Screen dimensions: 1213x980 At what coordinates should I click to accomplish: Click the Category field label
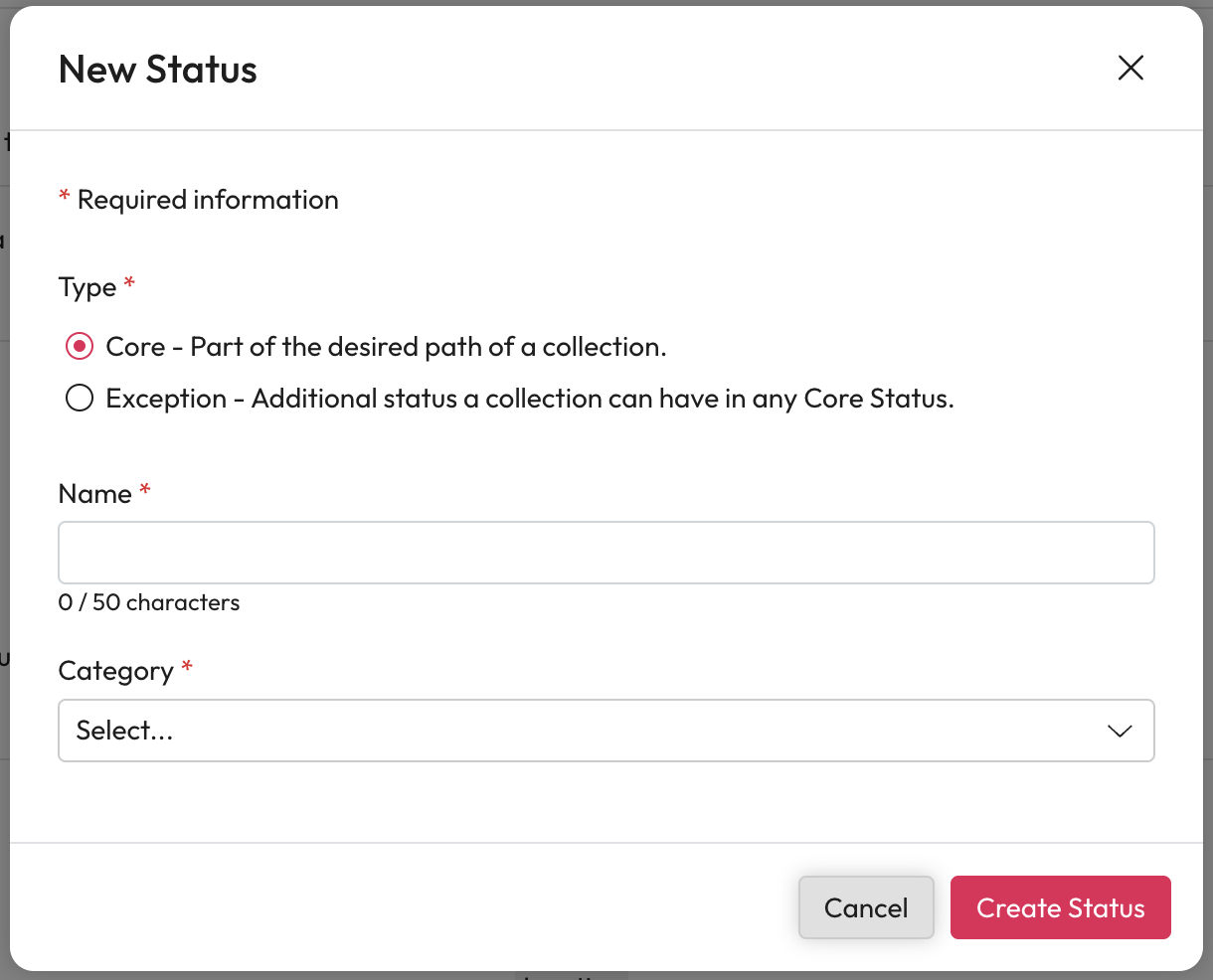point(115,671)
